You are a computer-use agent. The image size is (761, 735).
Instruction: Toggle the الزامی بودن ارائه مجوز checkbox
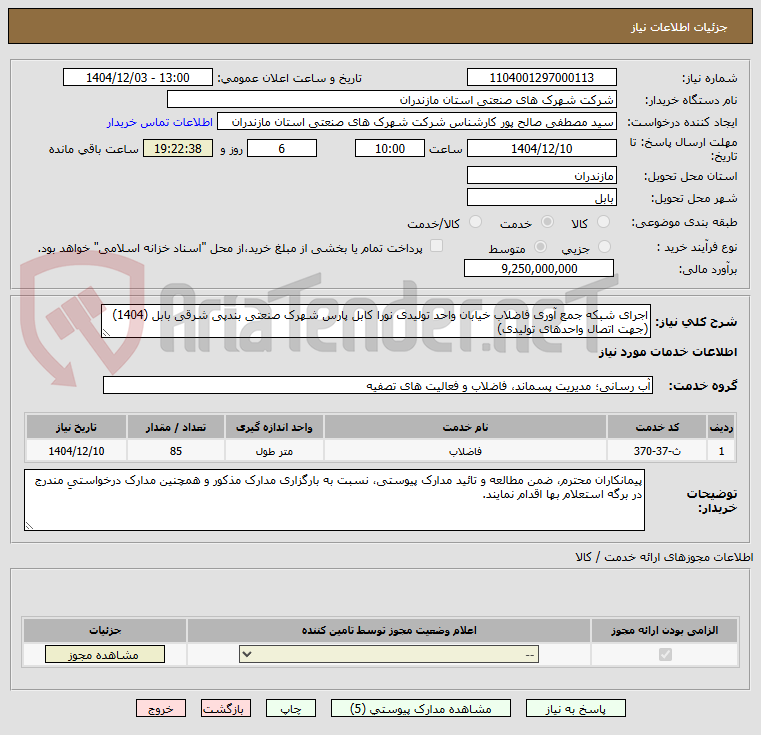coord(665,654)
